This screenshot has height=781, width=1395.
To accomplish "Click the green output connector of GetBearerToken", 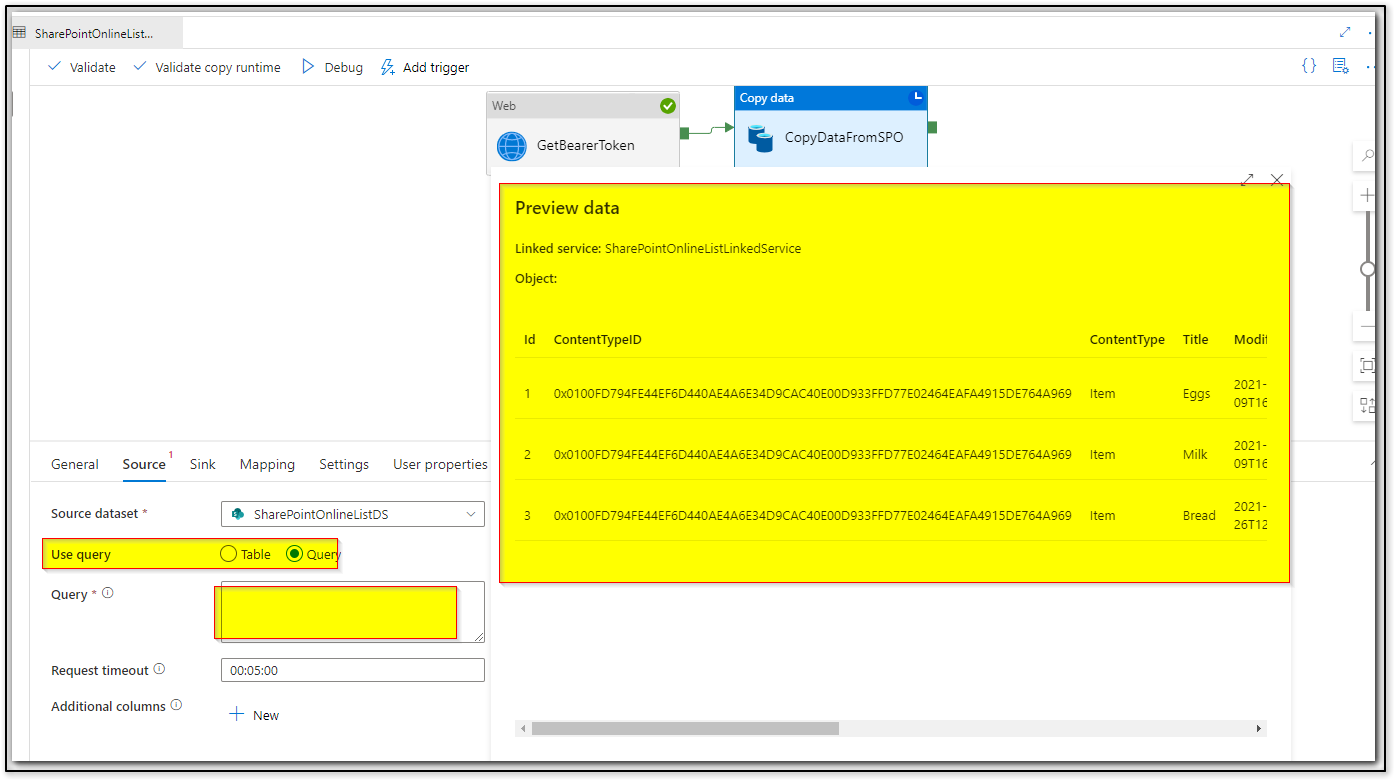I will point(684,133).
